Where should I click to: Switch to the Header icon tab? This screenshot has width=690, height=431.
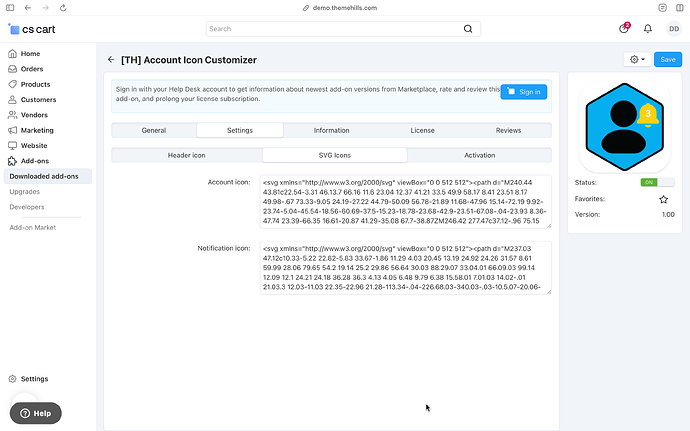pos(187,155)
